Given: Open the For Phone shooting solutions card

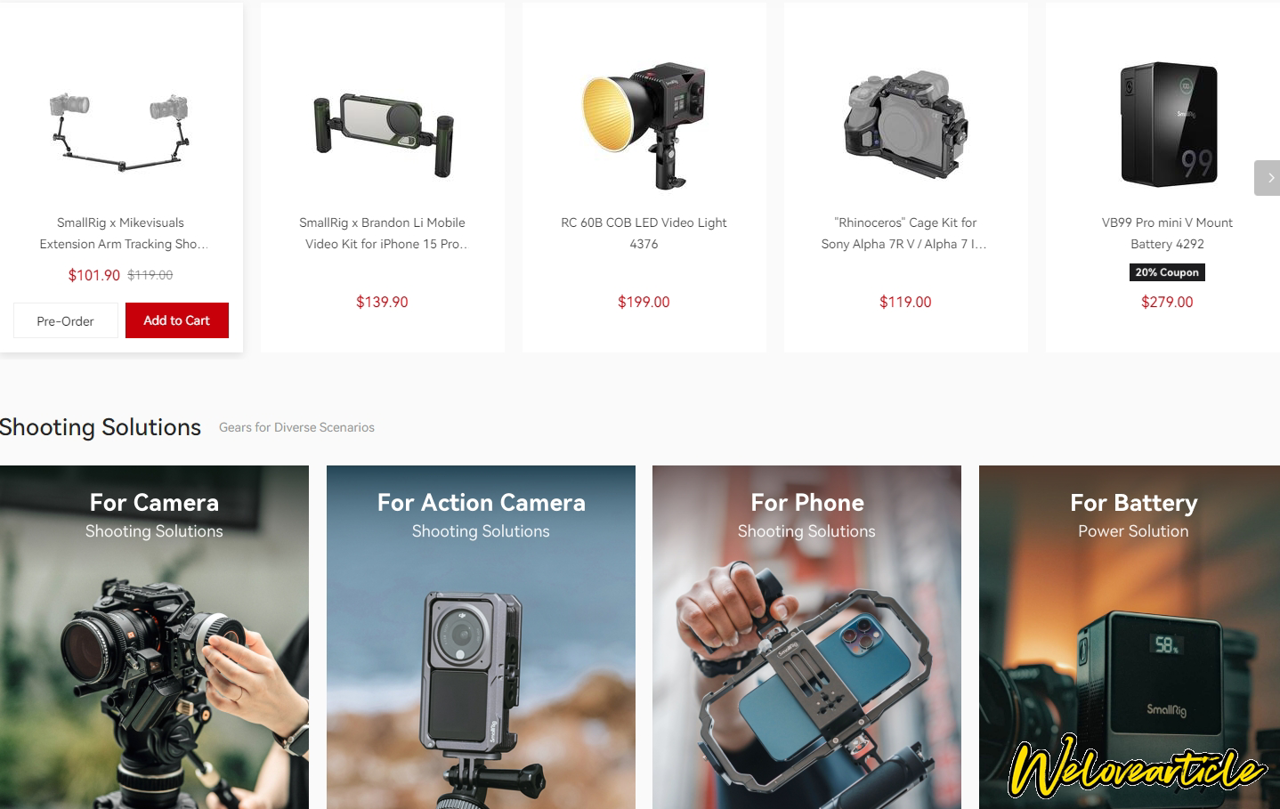Looking at the screenshot, I should pos(807,637).
